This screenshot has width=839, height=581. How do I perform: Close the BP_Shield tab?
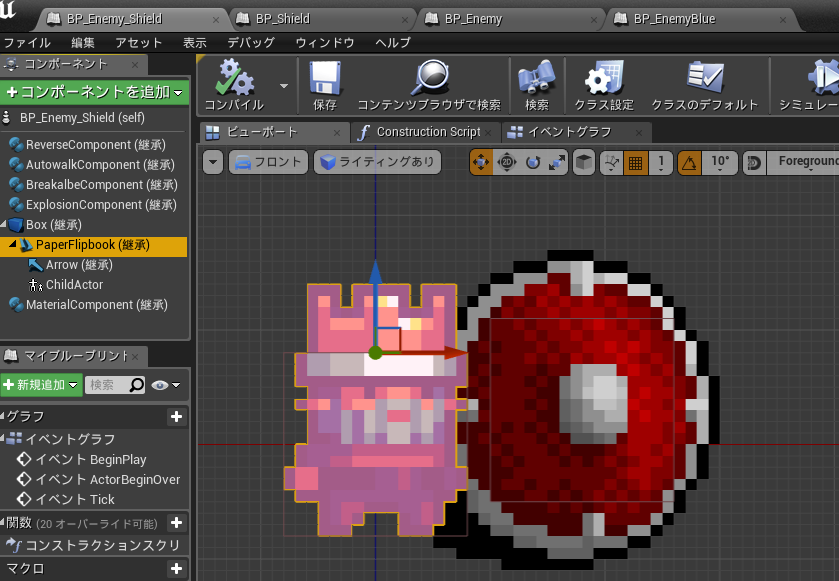point(405,20)
